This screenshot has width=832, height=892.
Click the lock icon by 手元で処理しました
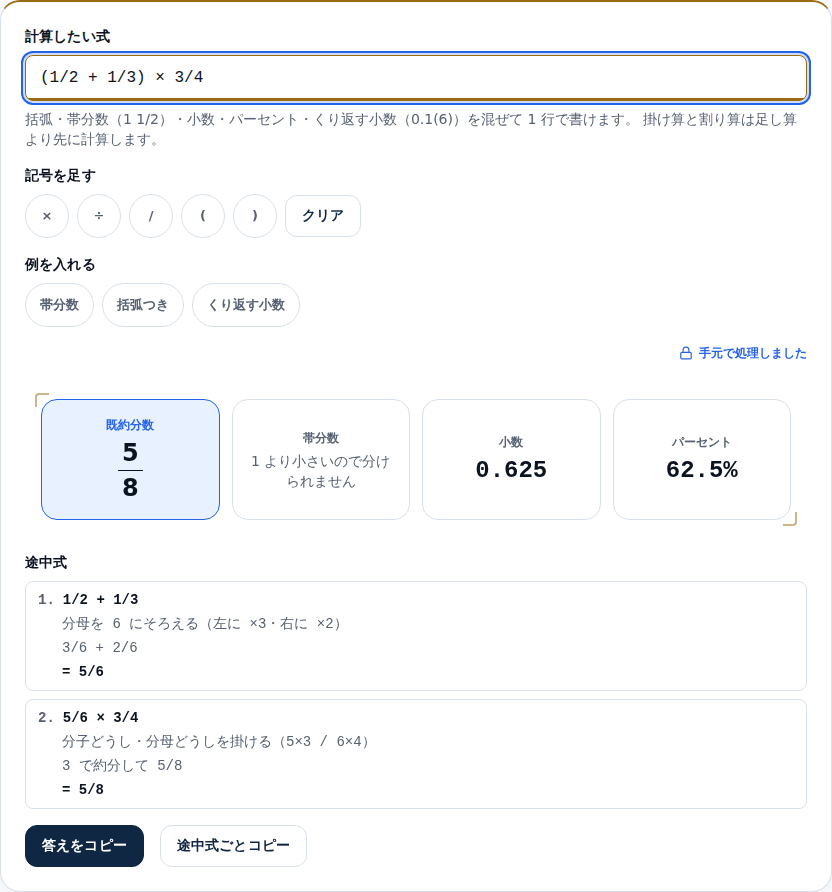tap(686, 353)
